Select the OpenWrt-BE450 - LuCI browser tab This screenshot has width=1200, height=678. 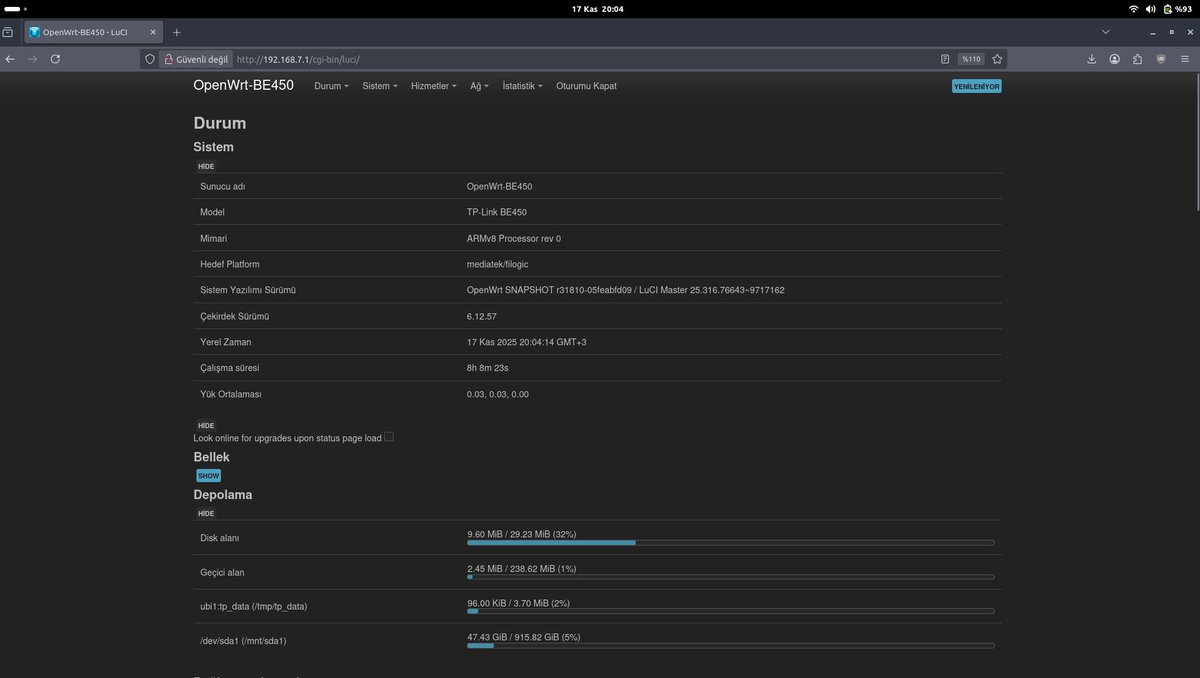(92, 32)
